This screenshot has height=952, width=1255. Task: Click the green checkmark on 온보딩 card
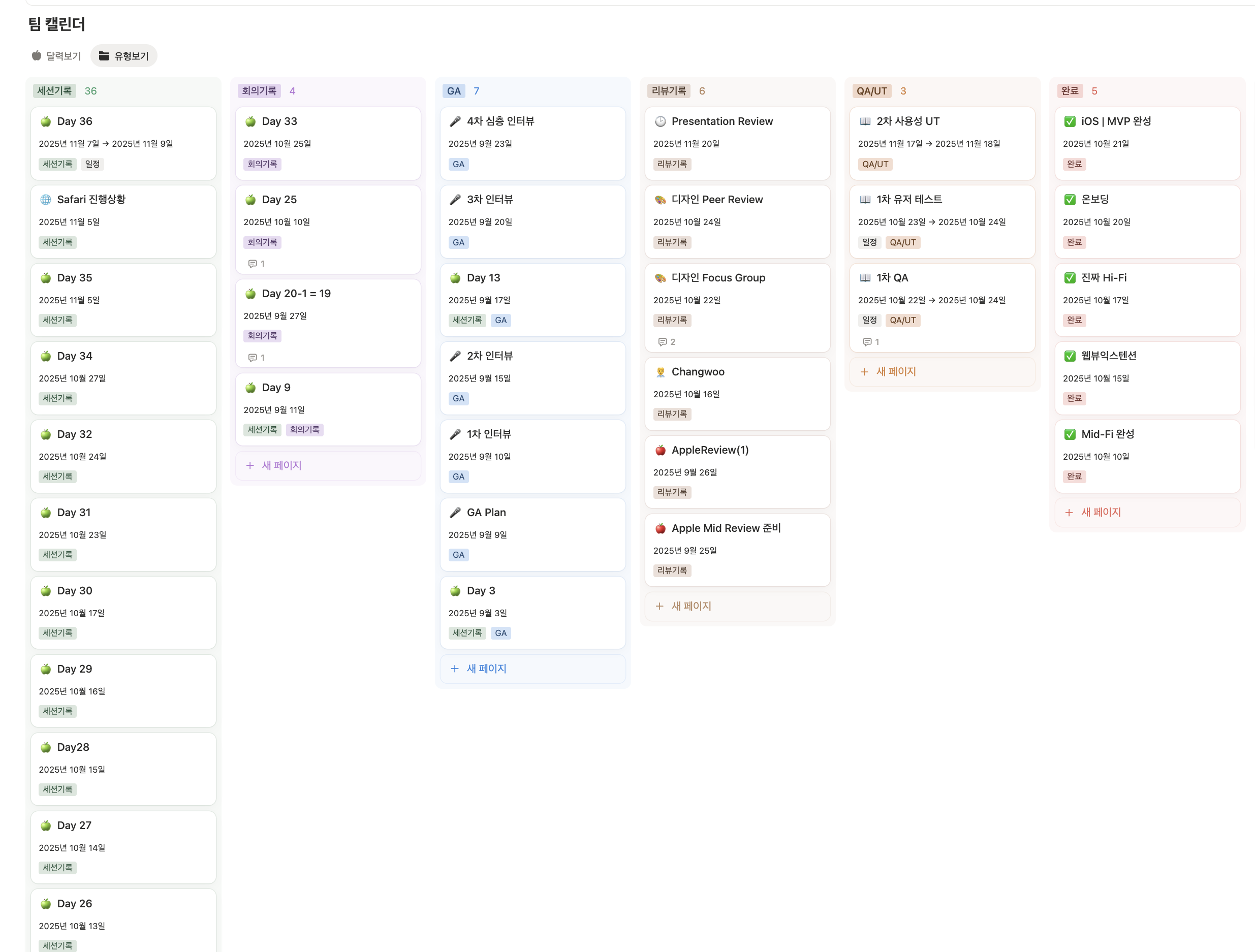1070,200
